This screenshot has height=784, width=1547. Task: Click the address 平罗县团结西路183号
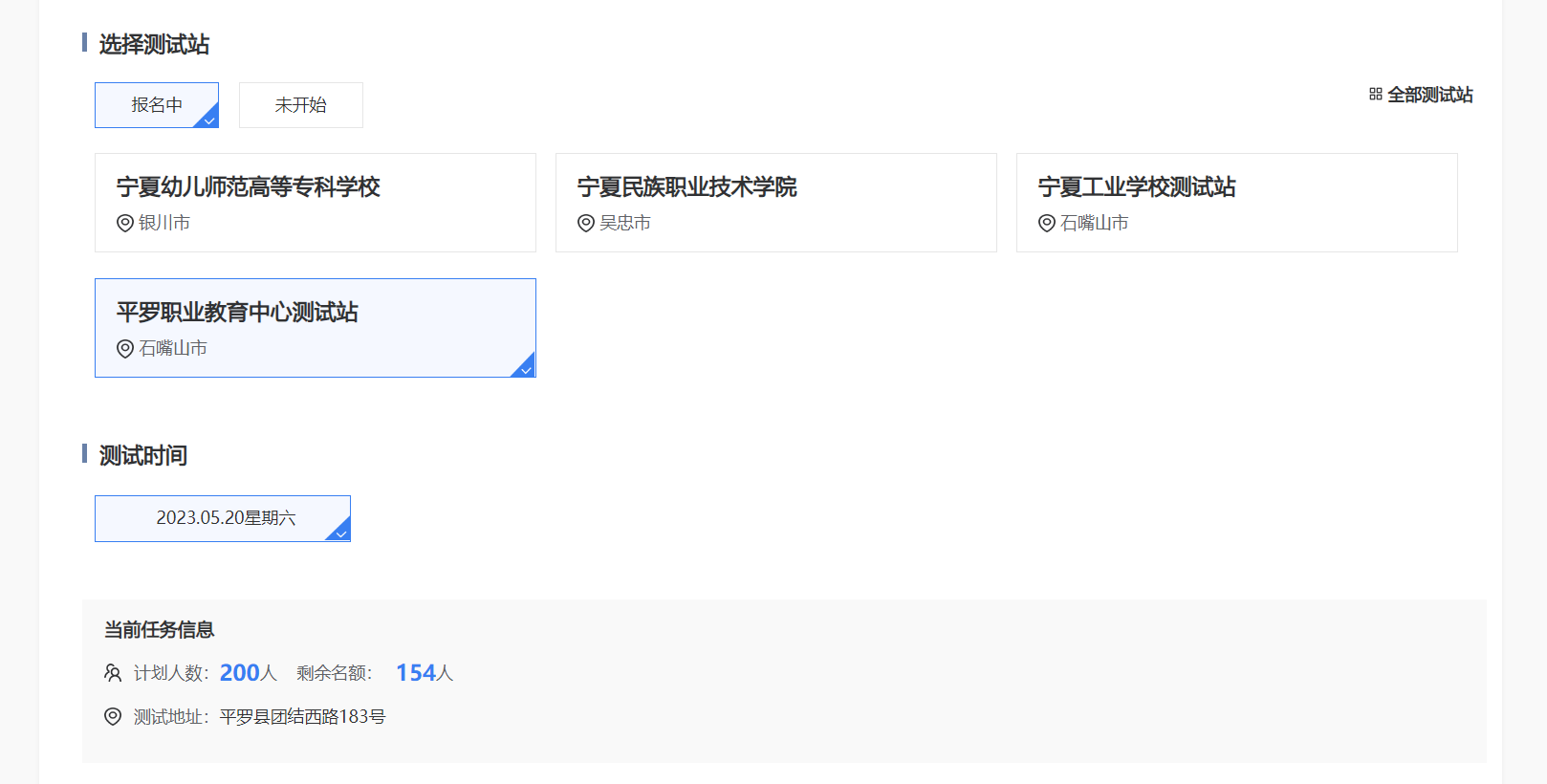tap(302, 716)
